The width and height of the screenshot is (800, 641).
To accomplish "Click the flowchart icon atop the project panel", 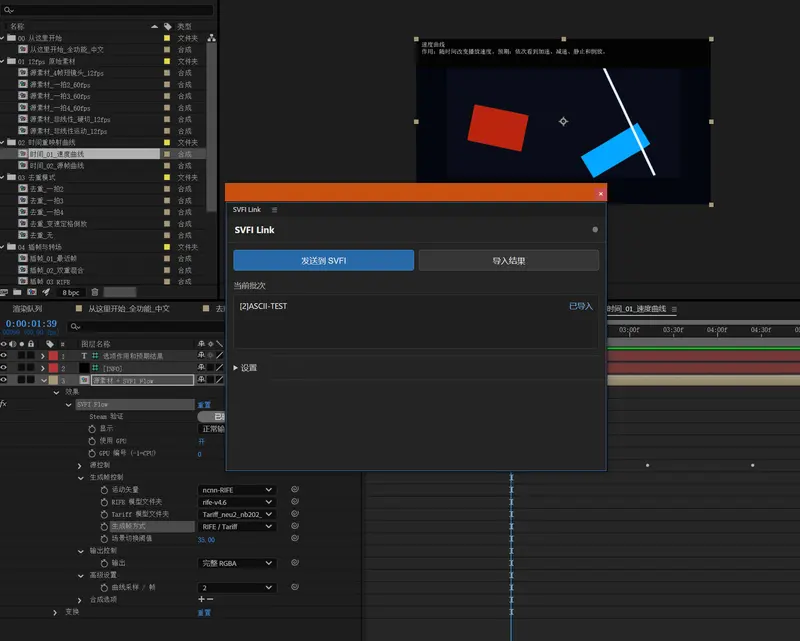I will (211, 38).
